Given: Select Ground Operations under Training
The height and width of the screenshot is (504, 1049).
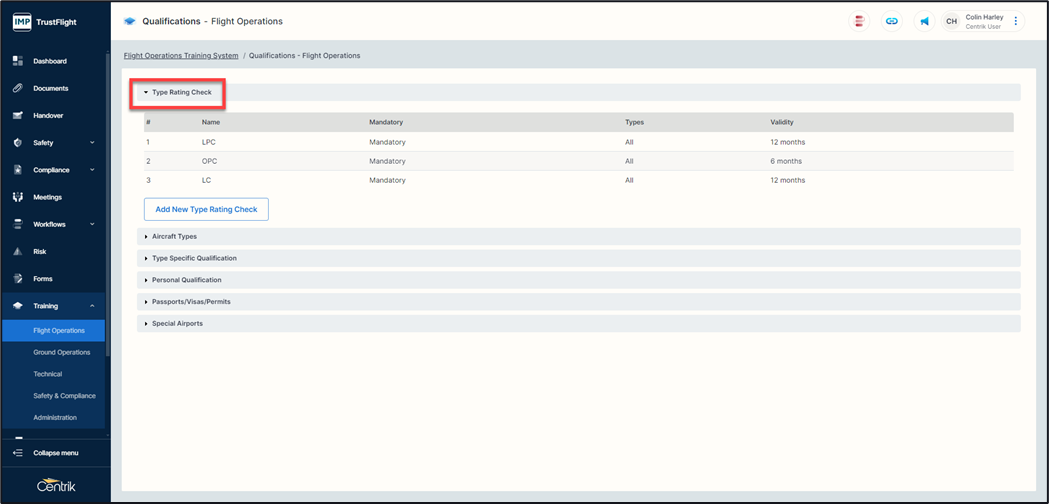Looking at the screenshot, I should coord(62,352).
